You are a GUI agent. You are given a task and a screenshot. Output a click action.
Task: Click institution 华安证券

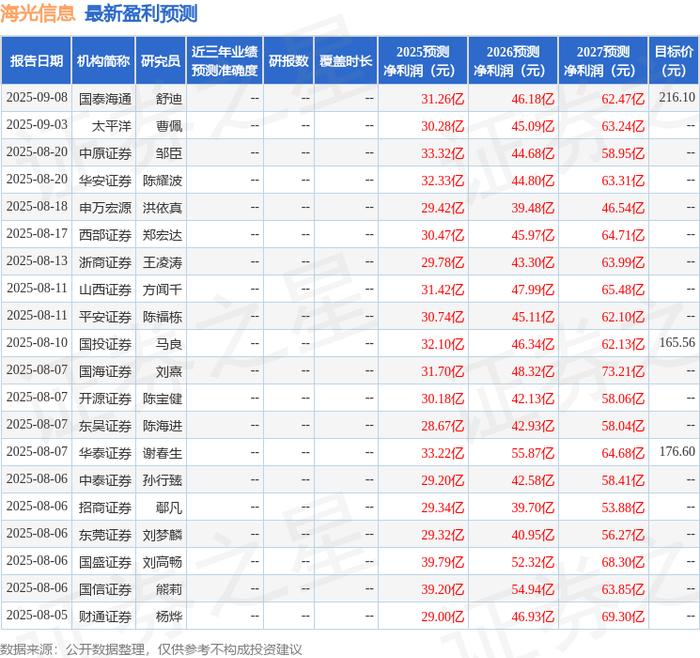click(105, 180)
